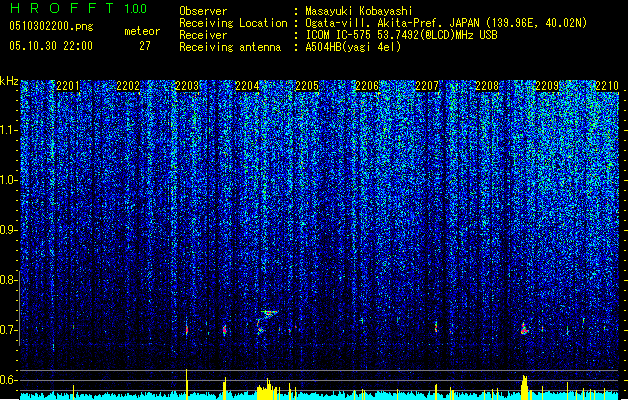Image resolution: width=629 pixels, height=400 pixels.
Task: Click the date stamp 05.10.30 22:00
Action: click(51, 46)
